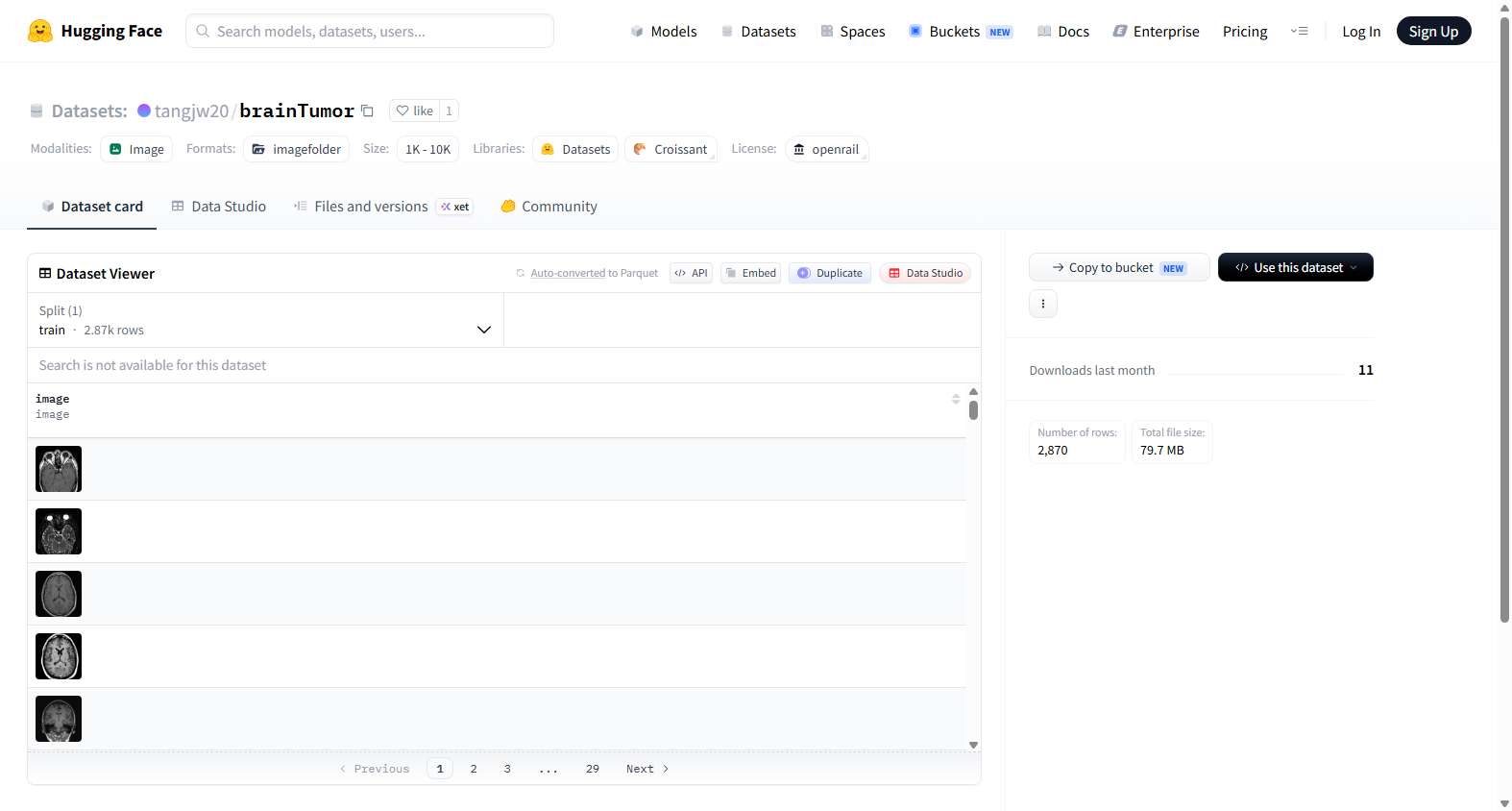Switch to the Data Studio tab
Screen dimensions: 1512x811
[219, 207]
